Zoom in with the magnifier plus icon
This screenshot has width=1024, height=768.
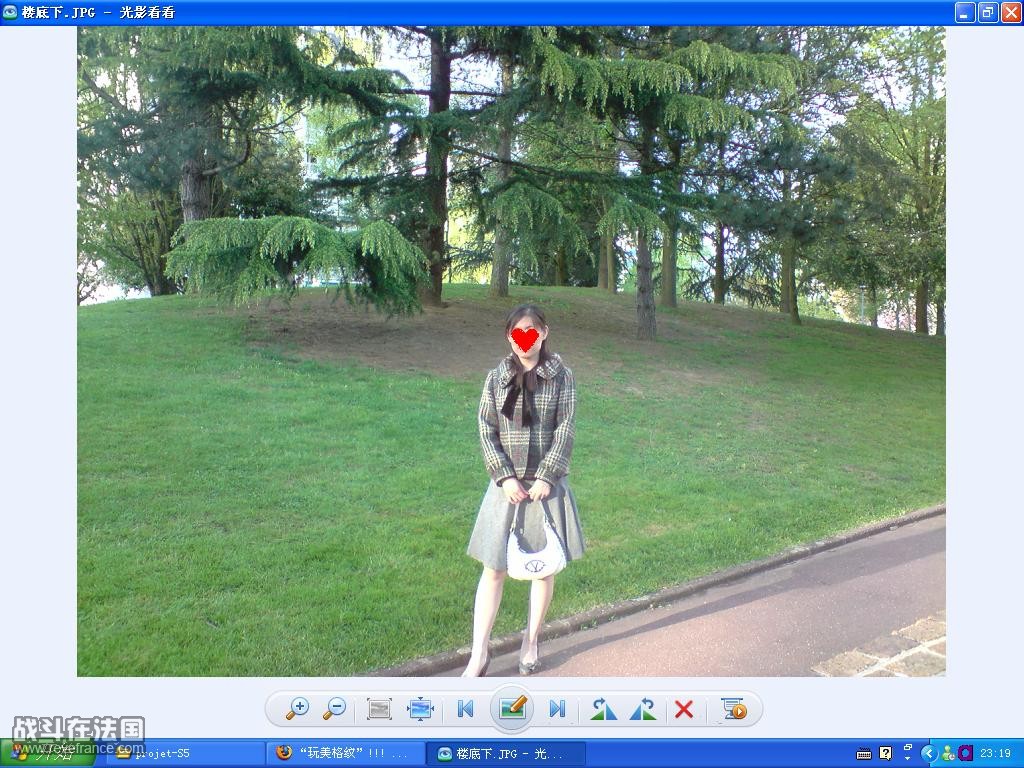tap(298, 709)
